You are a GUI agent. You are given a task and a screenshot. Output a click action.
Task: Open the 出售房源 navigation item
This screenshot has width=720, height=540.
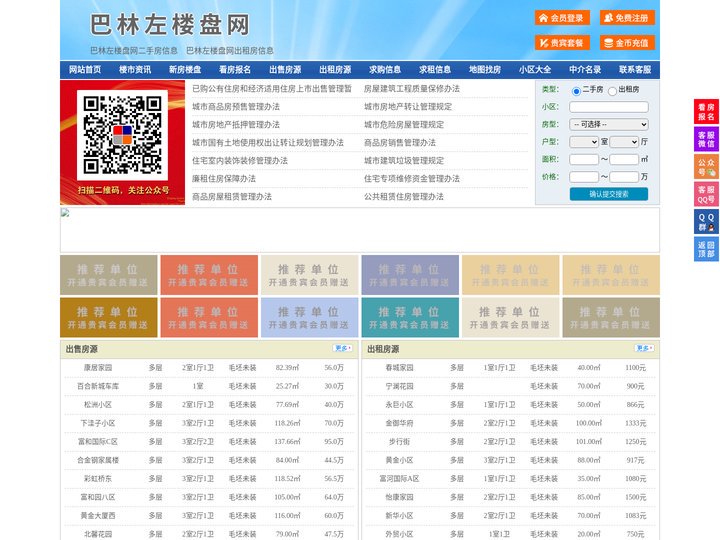(285, 70)
